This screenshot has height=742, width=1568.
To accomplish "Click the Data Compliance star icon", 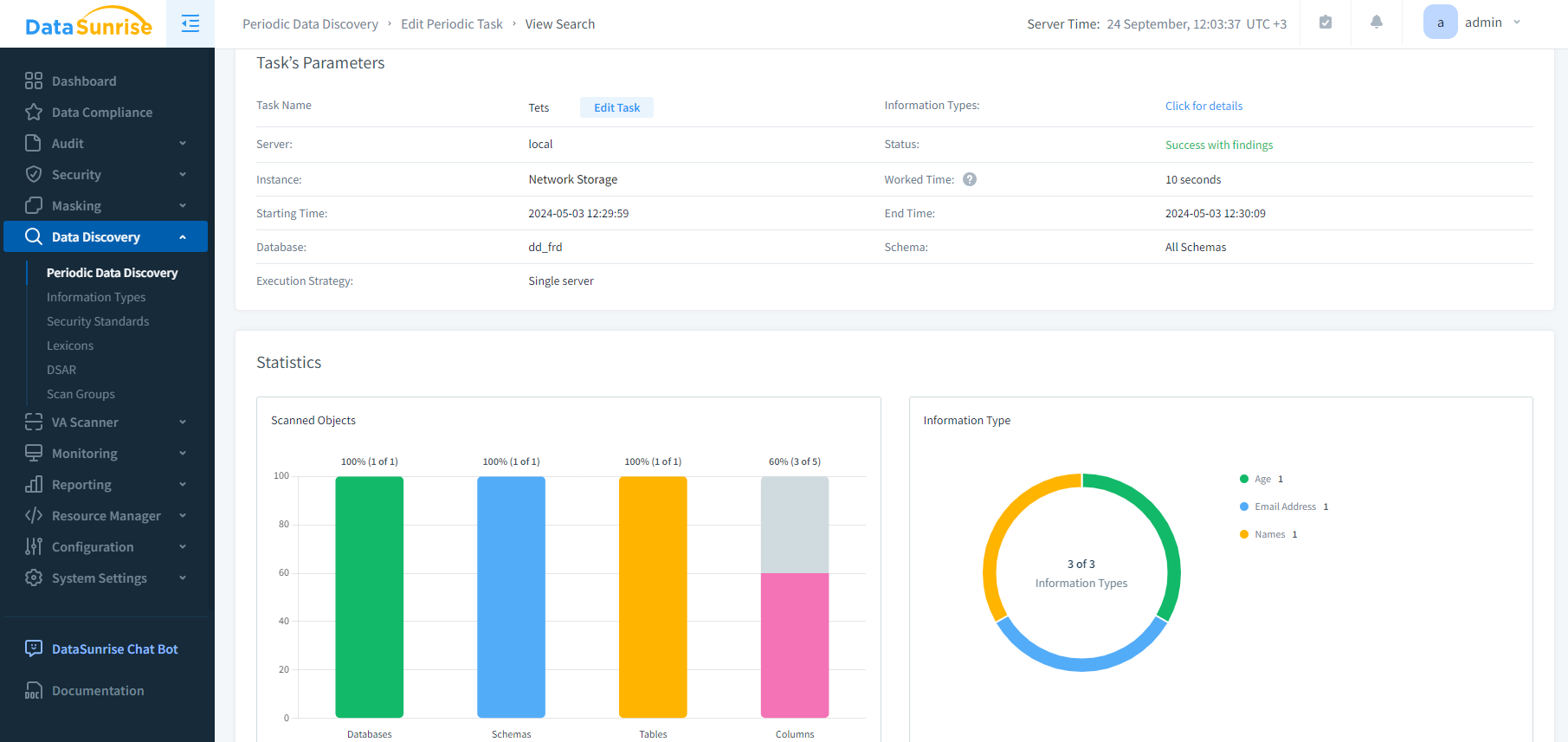I will [x=34, y=112].
